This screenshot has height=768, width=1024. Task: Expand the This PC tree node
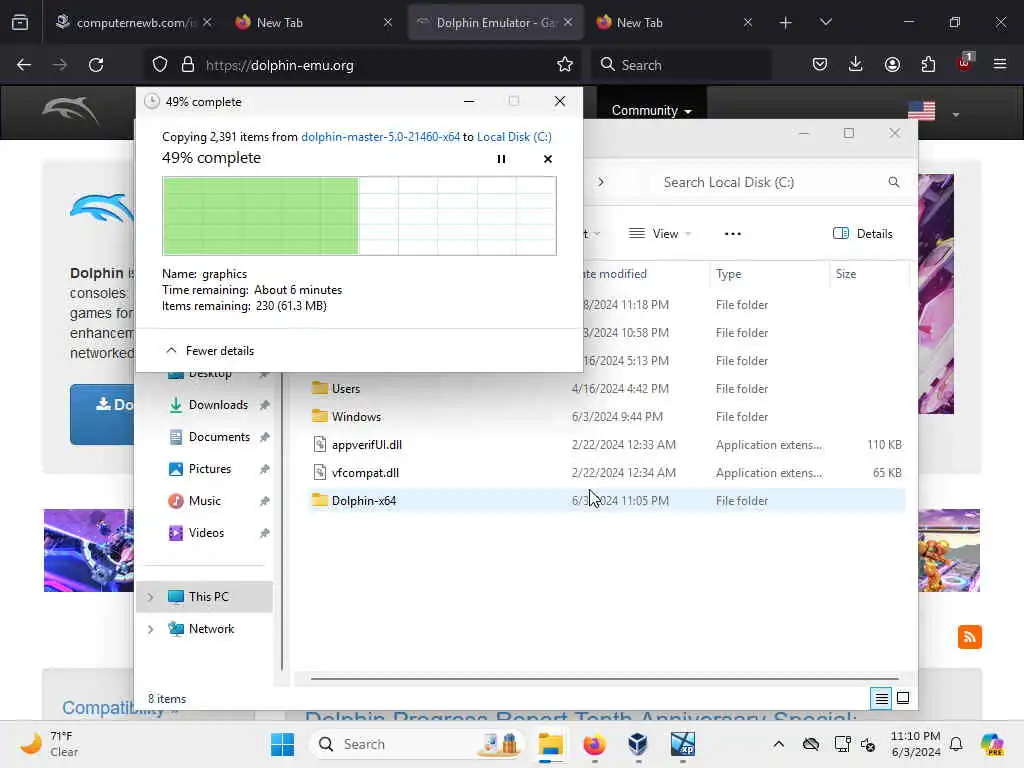150,597
